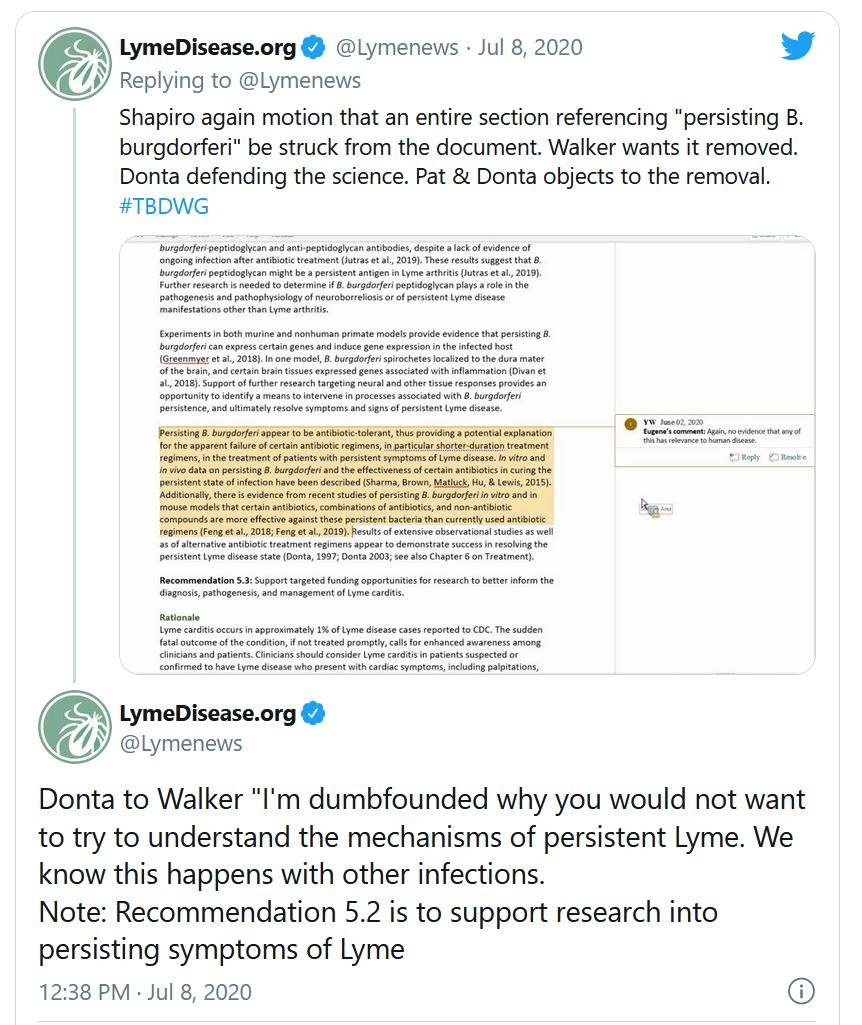Click the top LymeDisease.org tick avatar
862x1025 pixels.
coord(74,62)
